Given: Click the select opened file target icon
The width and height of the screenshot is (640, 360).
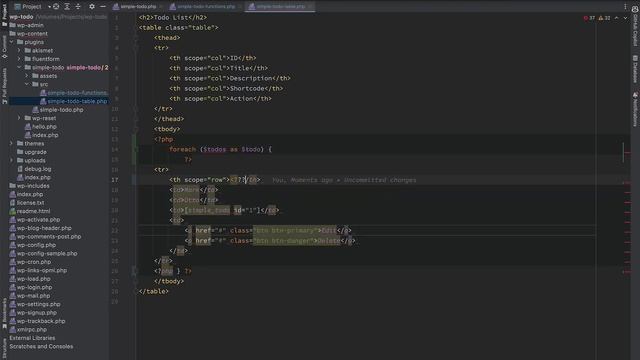Looking at the screenshot, I should click(56, 7).
